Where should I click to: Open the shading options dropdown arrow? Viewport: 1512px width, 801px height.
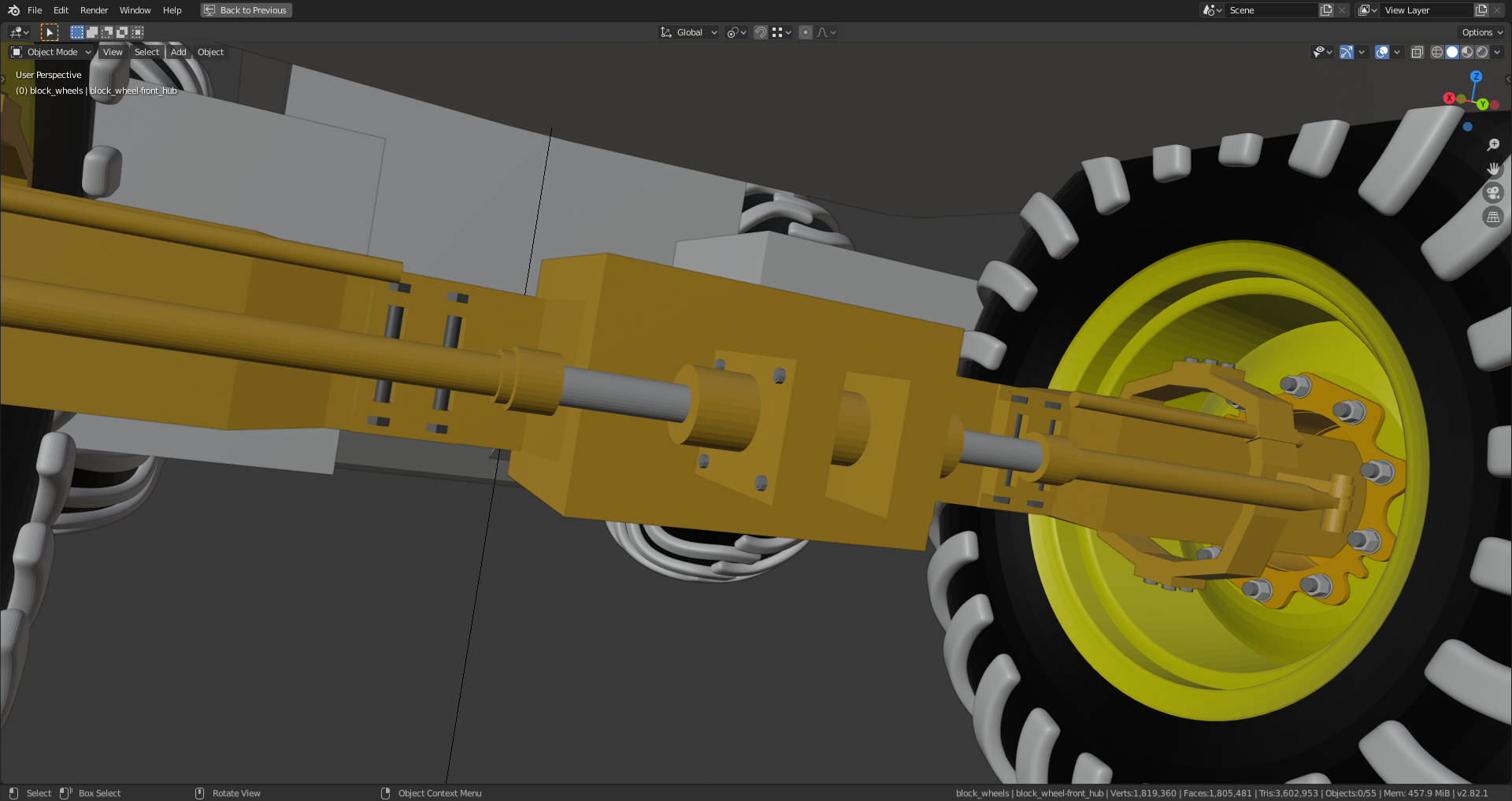[1497, 52]
